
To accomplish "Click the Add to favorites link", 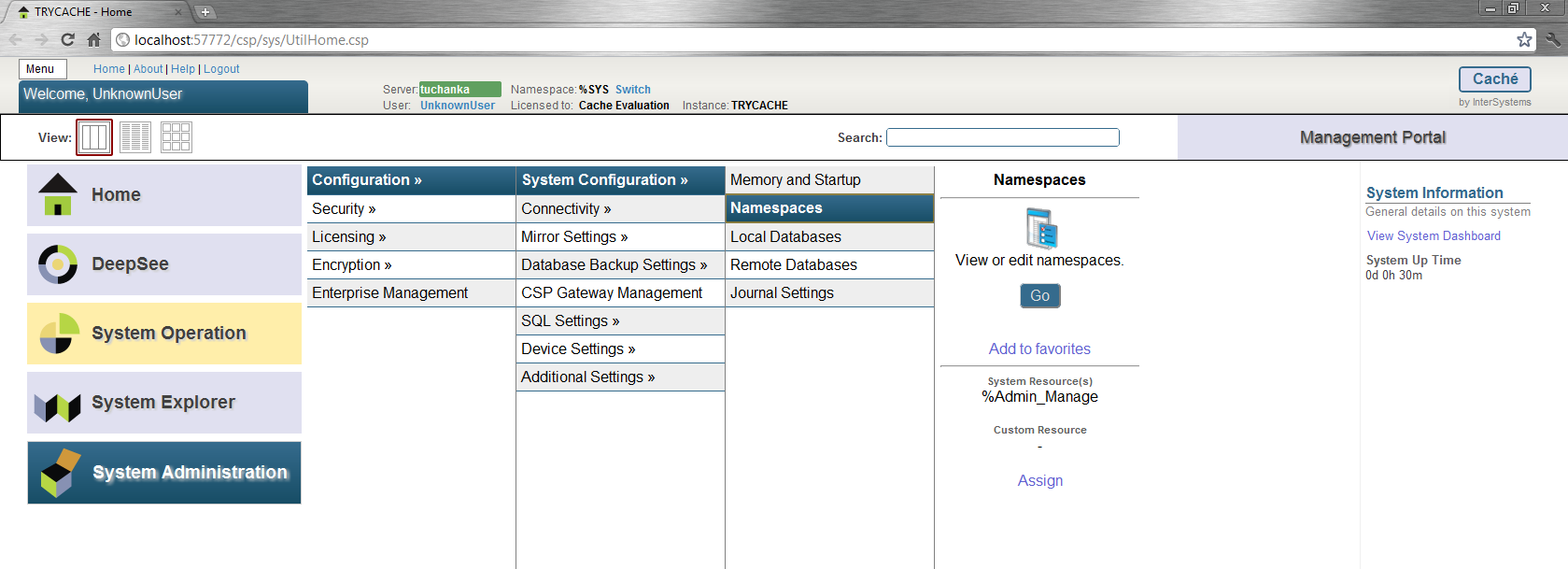I will pos(1039,349).
